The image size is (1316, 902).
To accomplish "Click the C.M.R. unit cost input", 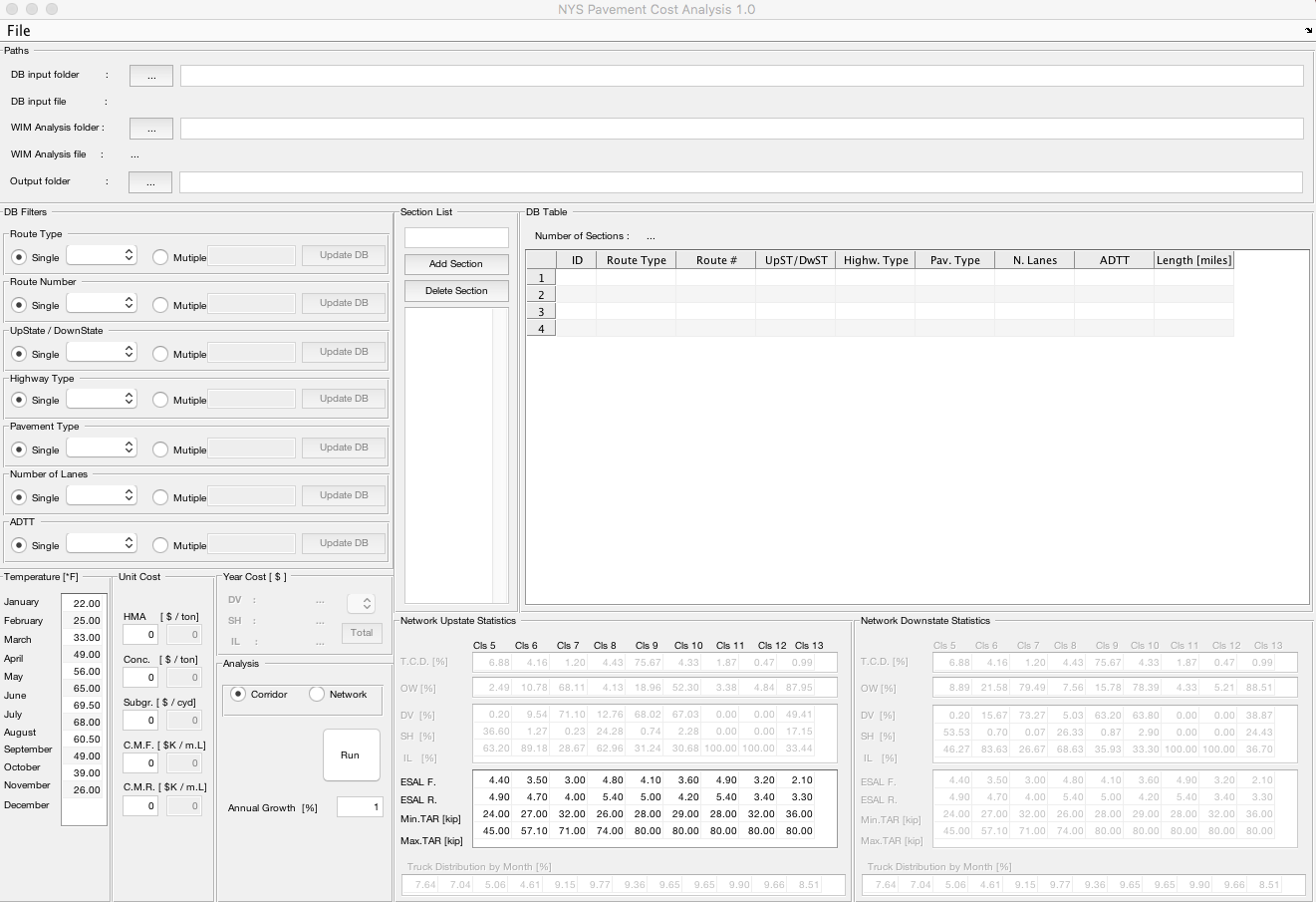I will tap(140, 806).
